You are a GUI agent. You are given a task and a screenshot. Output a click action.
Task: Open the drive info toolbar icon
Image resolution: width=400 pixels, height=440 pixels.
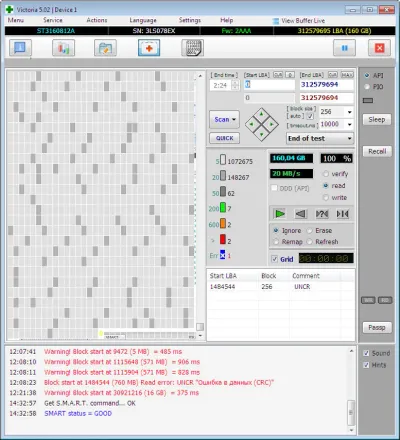click(20, 48)
